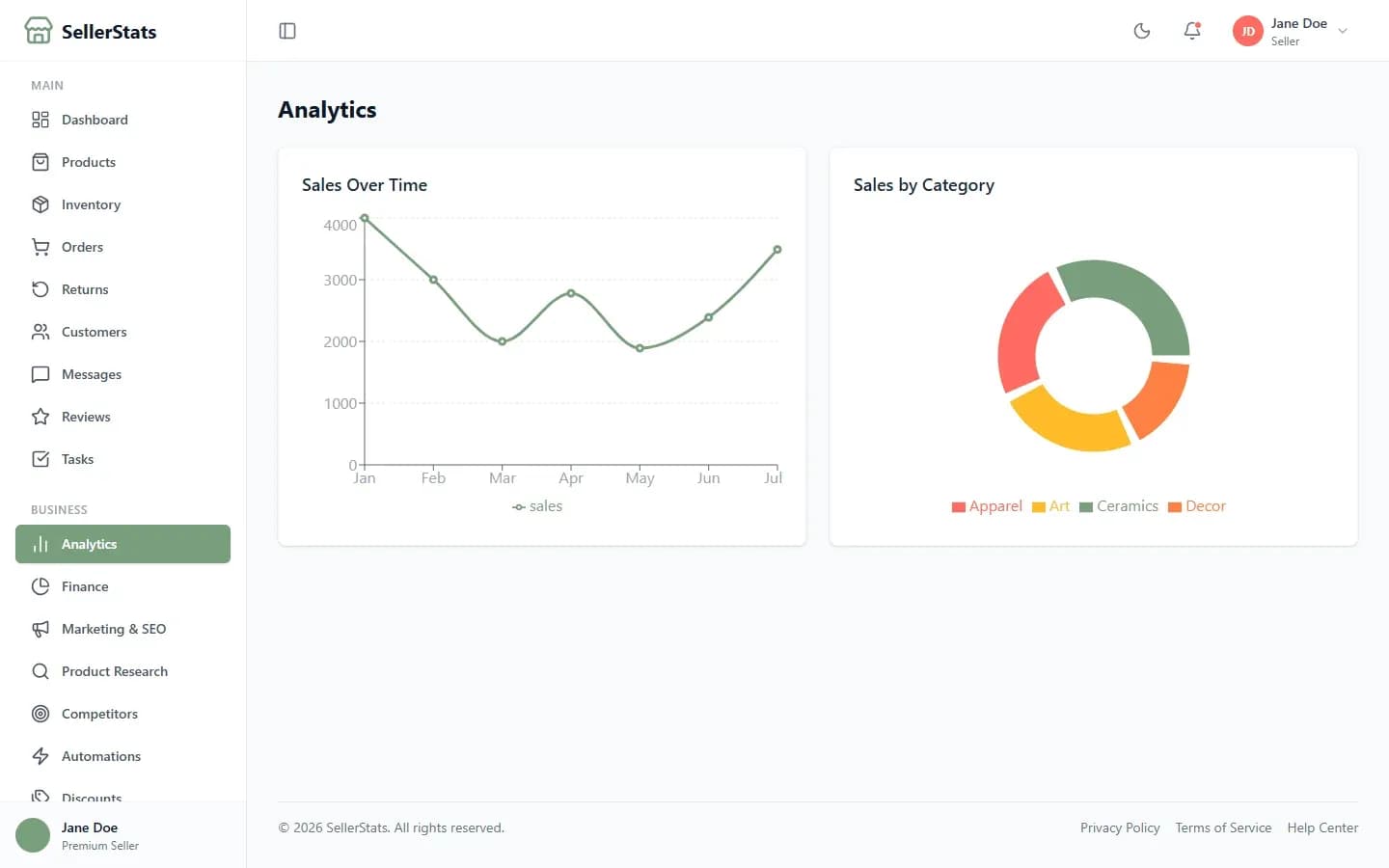
Task: Click the Orders shopping cart icon
Action: [41, 247]
